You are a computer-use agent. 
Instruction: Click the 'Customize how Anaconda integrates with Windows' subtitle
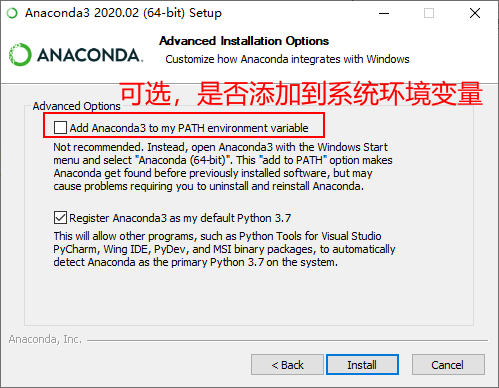[x=287, y=59]
